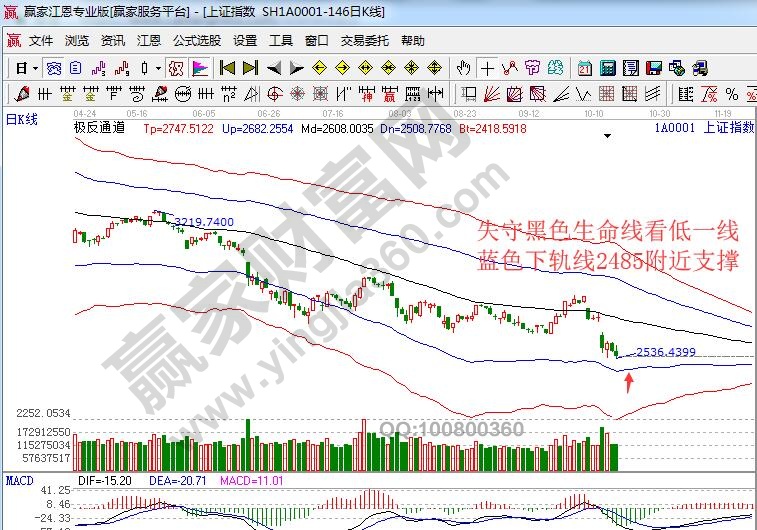Click the jump-to-first-bar green arrow icon
This screenshot has width=757, height=530.
pyautogui.click(x=227, y=68)
